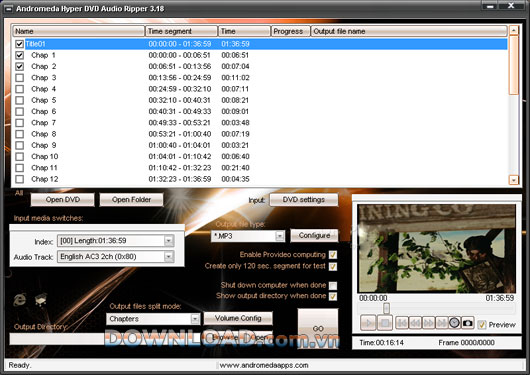Click the icon beside Internet Explorer icon
Image resolution: width=530 pixels, height=375 pixels.
(41, 299)
